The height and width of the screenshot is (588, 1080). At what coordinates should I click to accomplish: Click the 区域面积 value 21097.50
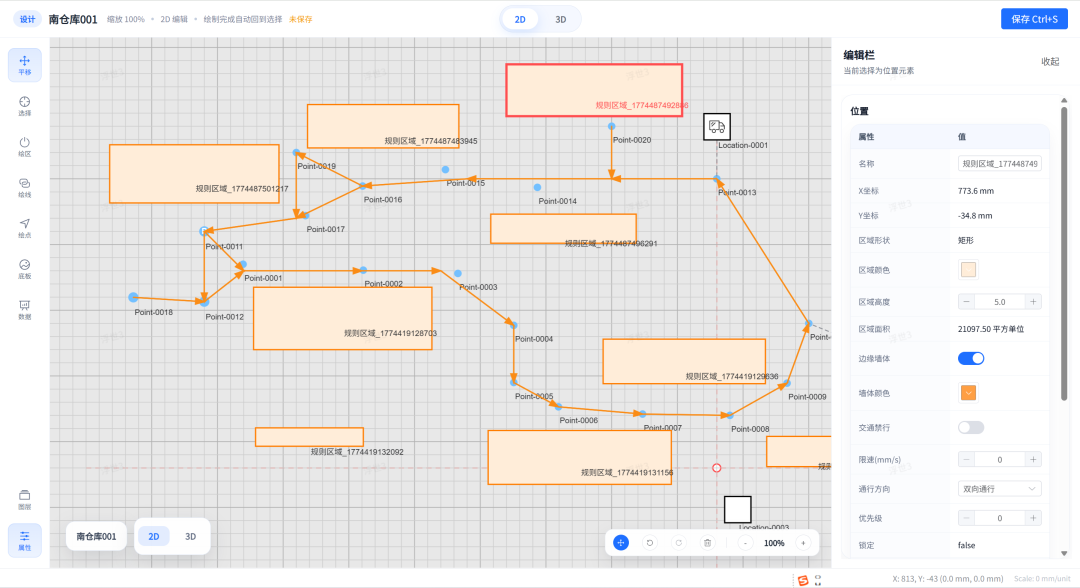(990, 329)
